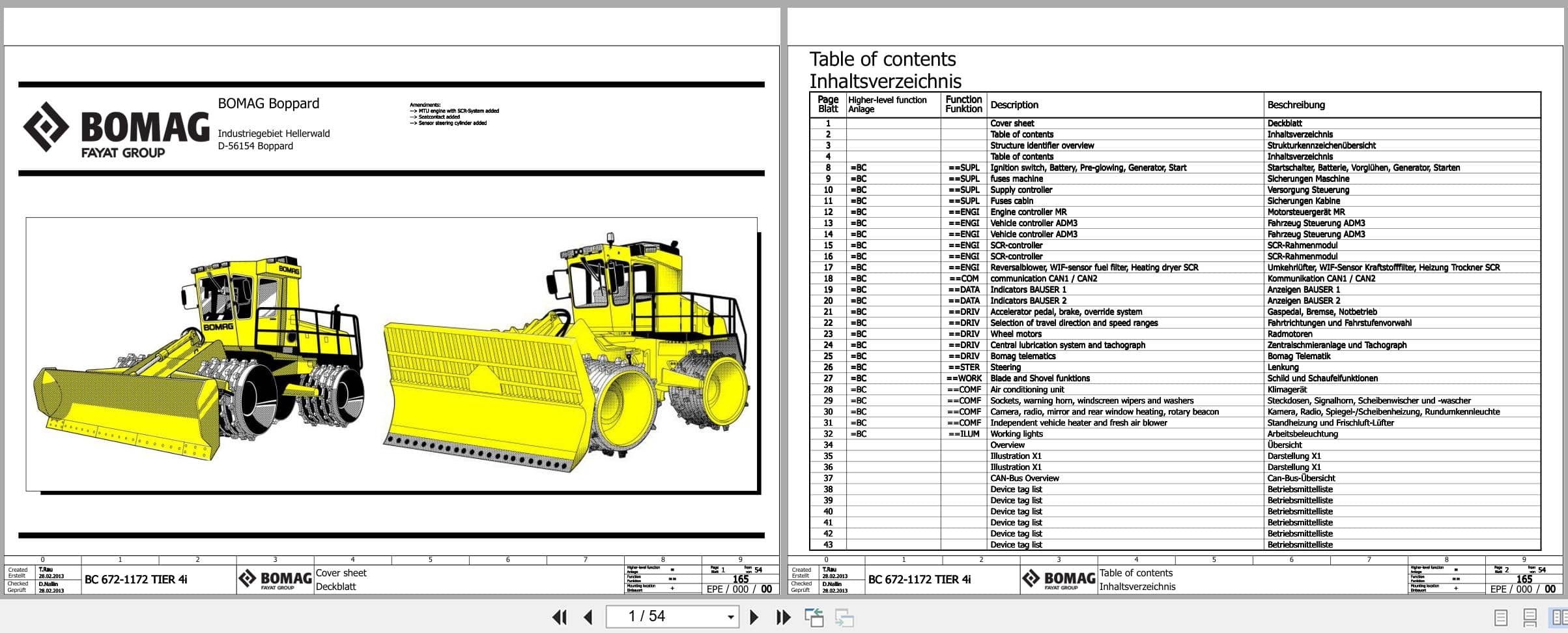The width and height of the screenshot is (1568, 633).
Task: Click 'Bomag telematics' entry
Action: 1023,356
